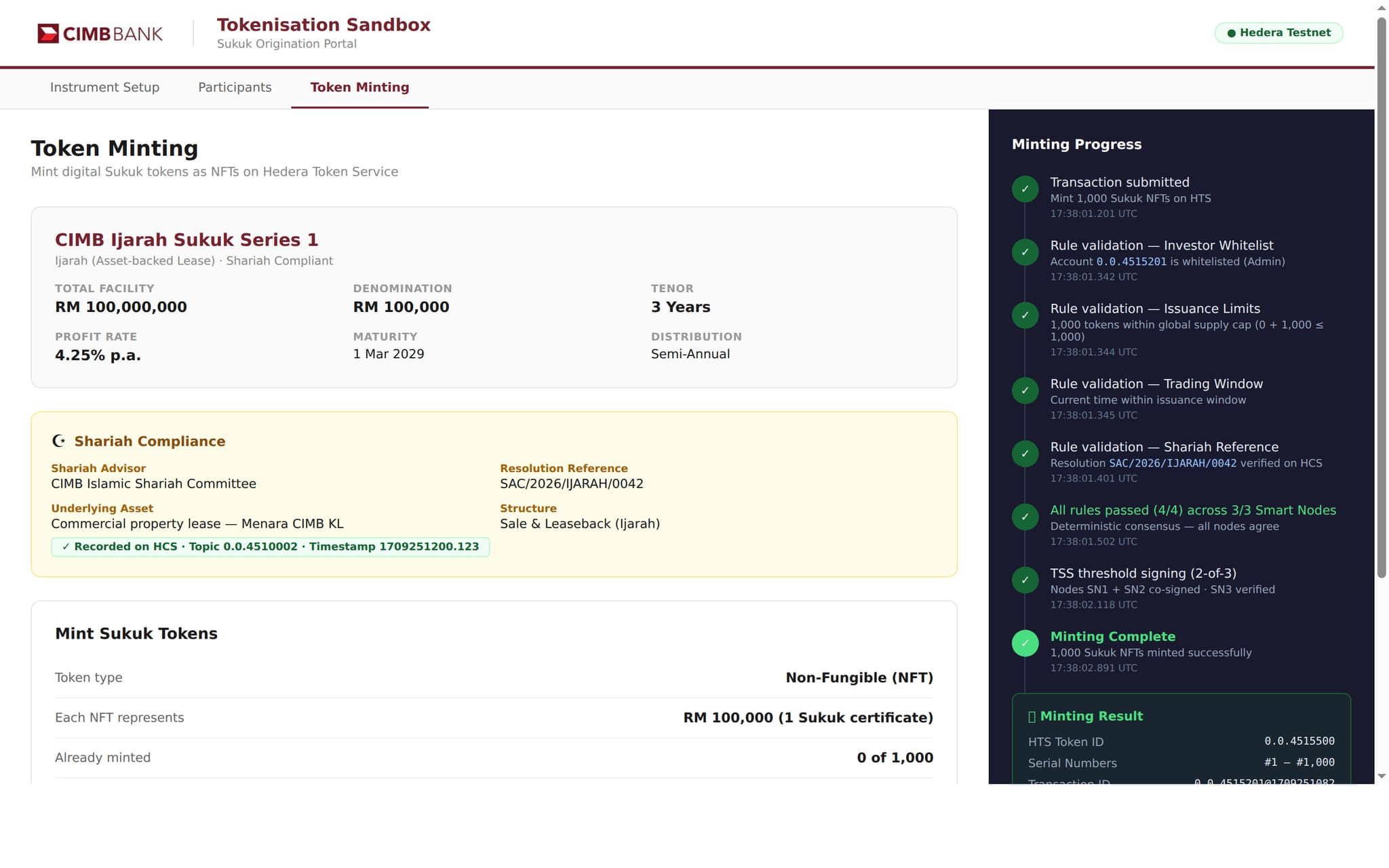Screen dimensions: 1389x868
Task: Click the CIMB Bank logo icon
Action: click(x=48, y=33)
